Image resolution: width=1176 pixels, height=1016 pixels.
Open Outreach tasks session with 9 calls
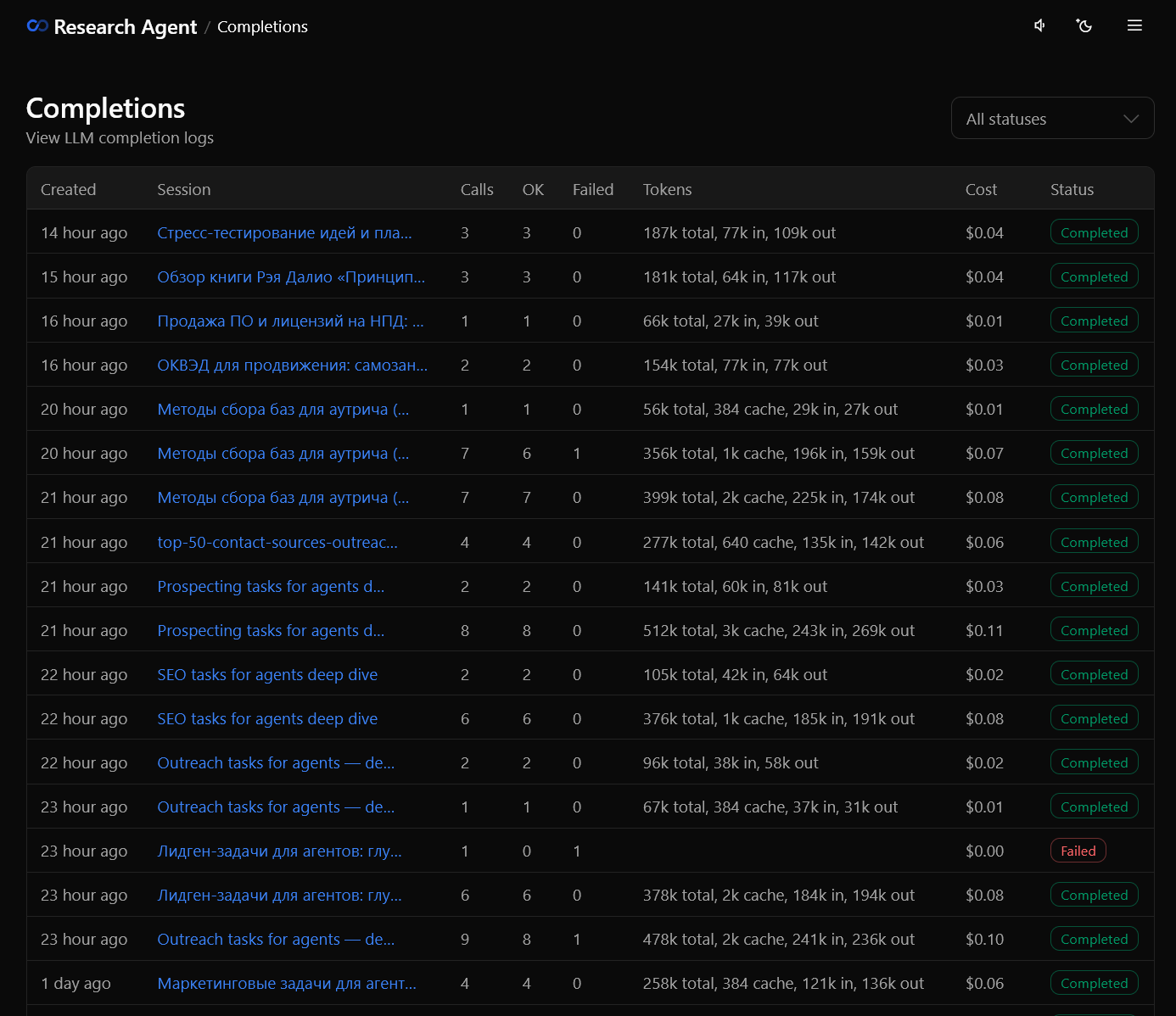tap(276, 940)
